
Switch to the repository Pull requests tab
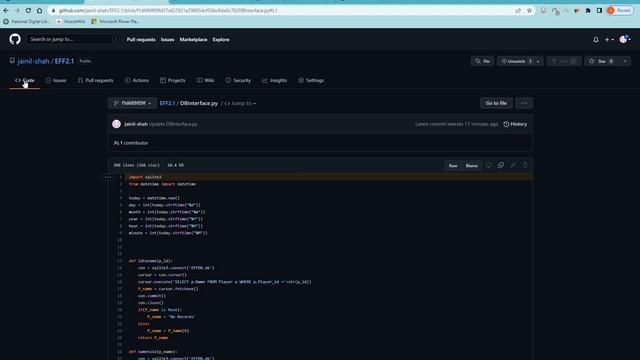(x=96, y=80)
